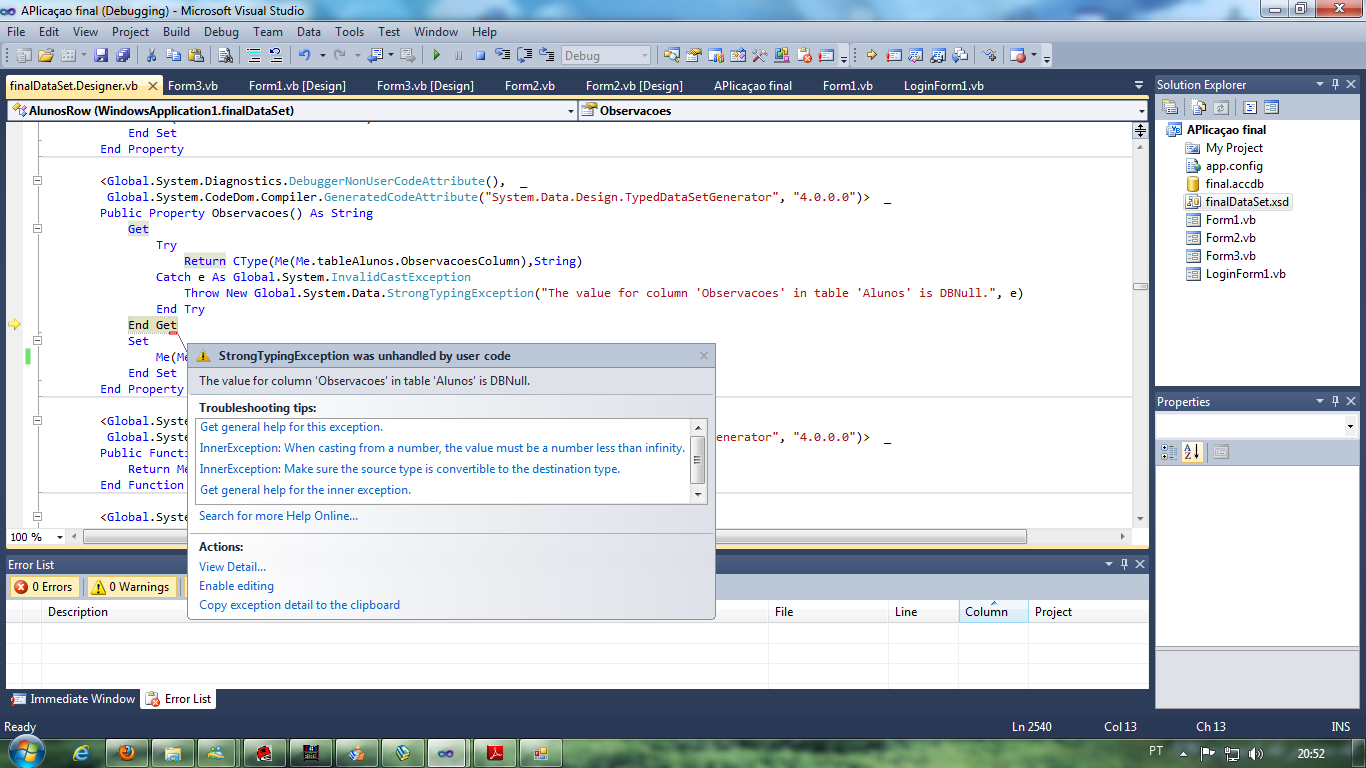Stop debugging with the square stop icon
The width and height of the screenshot is (1366, 768).
coord(480,56)
